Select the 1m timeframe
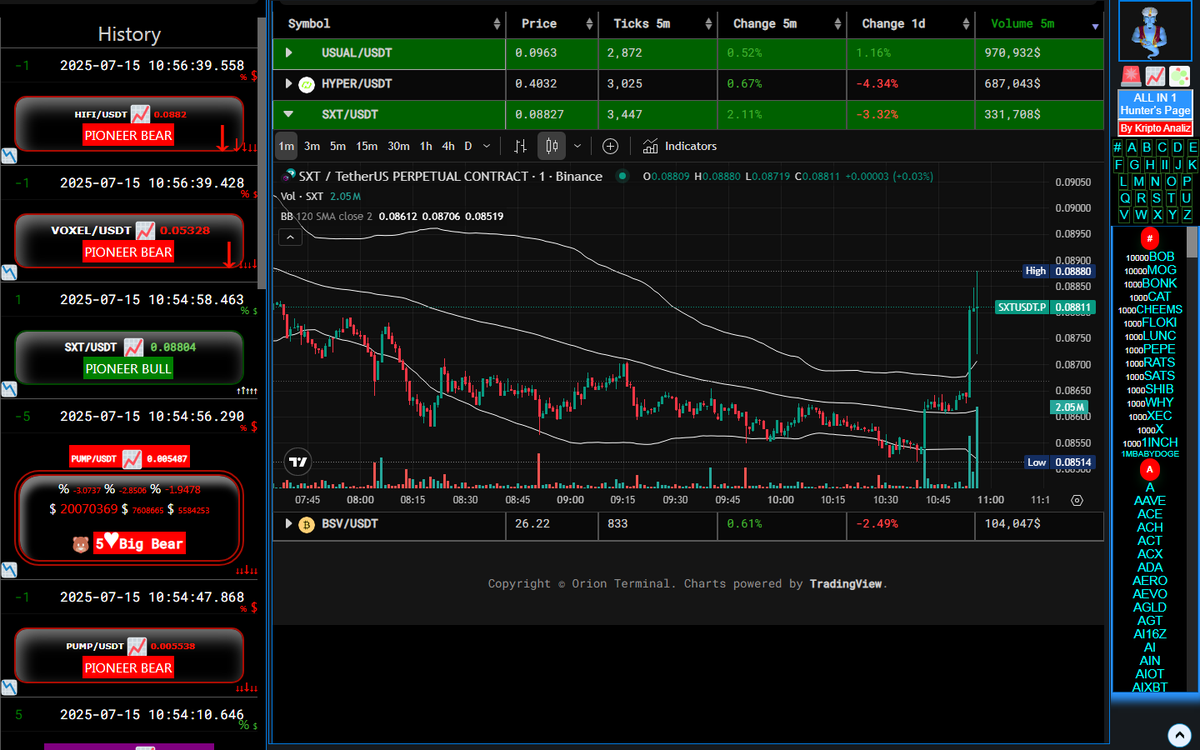The width and height of the screenshot is (1200, 750). (x=286, y=146)
